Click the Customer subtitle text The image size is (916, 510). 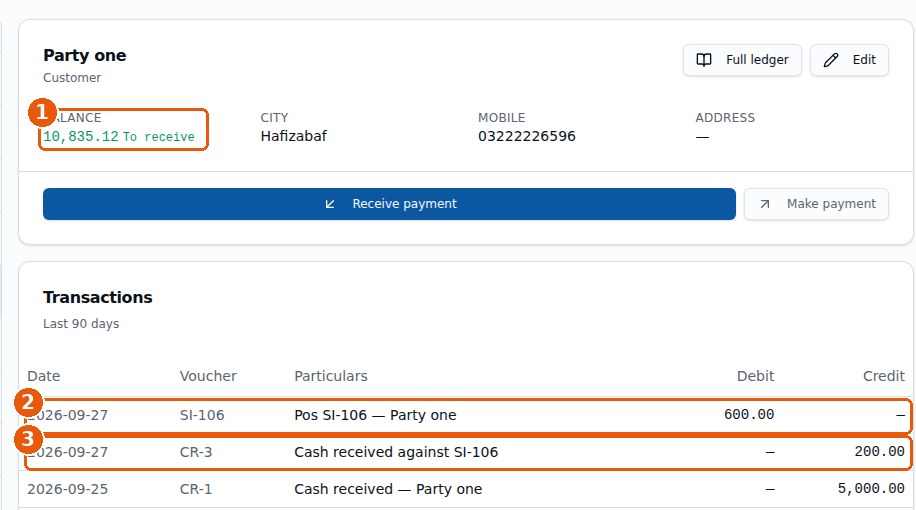72,78
